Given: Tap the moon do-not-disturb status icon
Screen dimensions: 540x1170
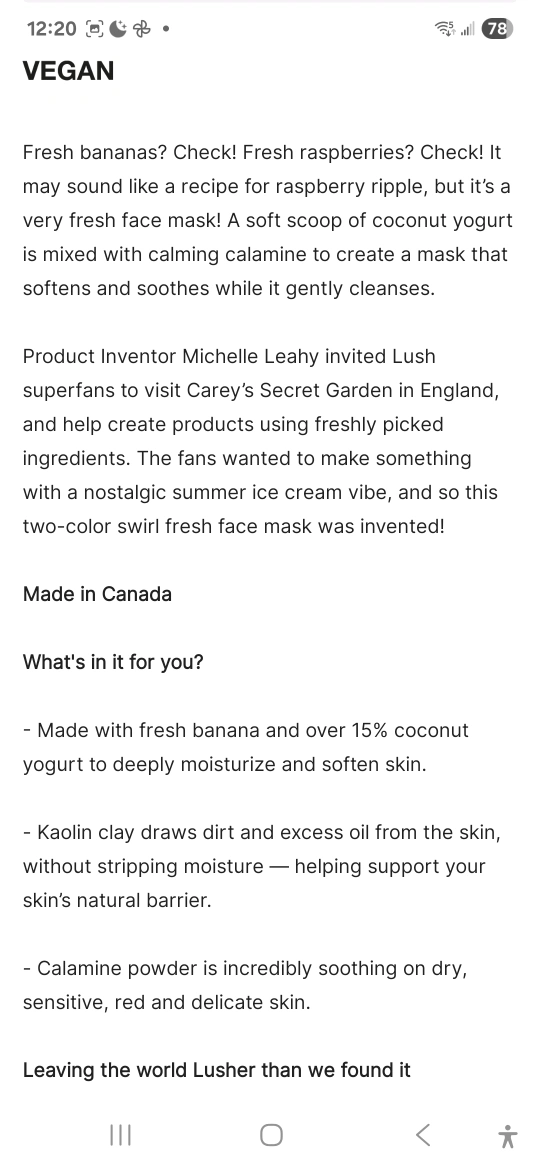Looking at the screenshot, I should click(118, 29).
